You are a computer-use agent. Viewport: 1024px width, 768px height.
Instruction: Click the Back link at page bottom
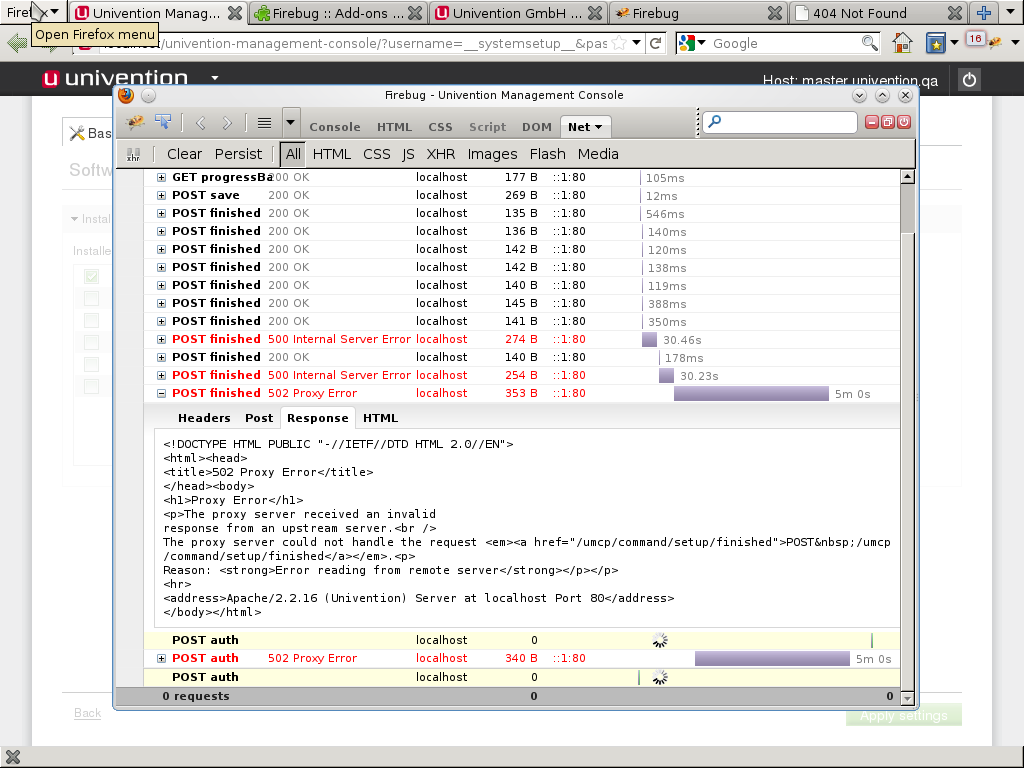88,713
